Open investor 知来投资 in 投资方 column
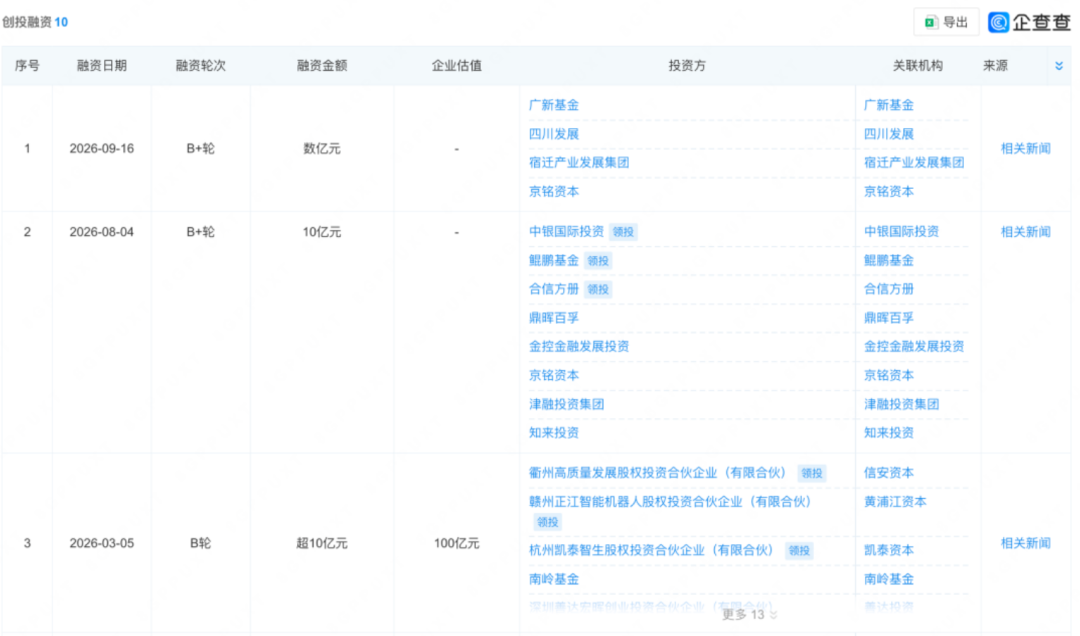The image size is (1080, 636). pos(554,433)
